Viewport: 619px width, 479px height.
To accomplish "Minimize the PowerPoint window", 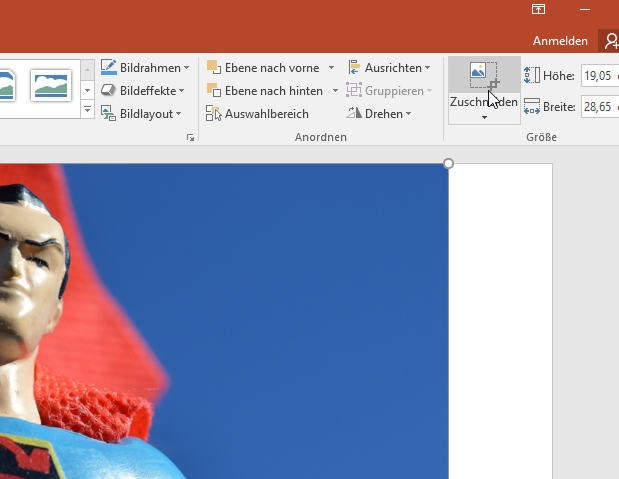I will point(585,9).
